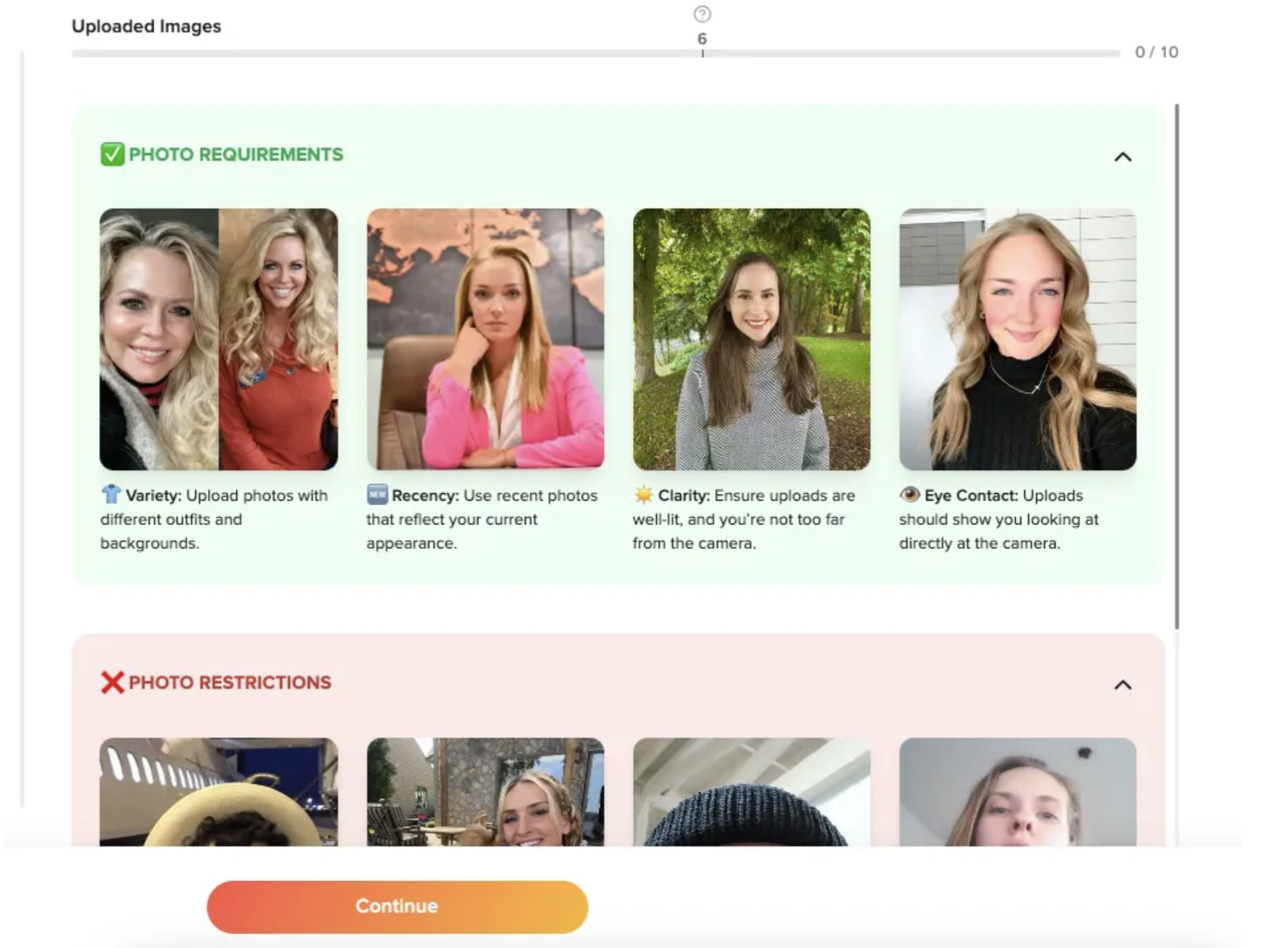
Task: Click the help question mark icon
Action: point(702,14)
